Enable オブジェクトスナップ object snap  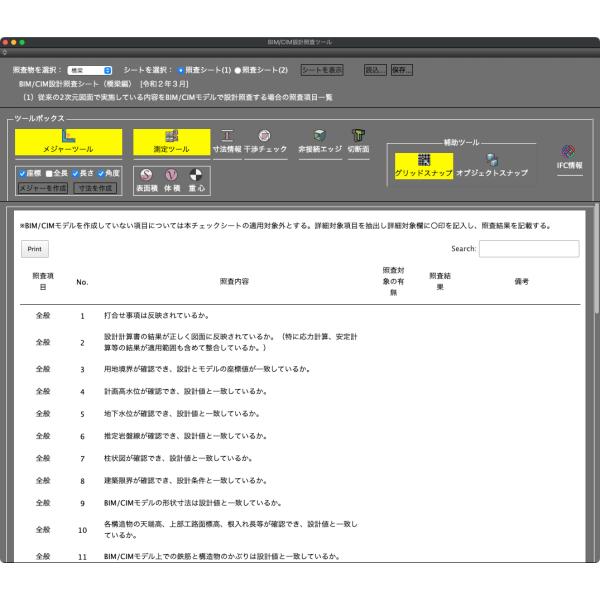coord(491,164)
